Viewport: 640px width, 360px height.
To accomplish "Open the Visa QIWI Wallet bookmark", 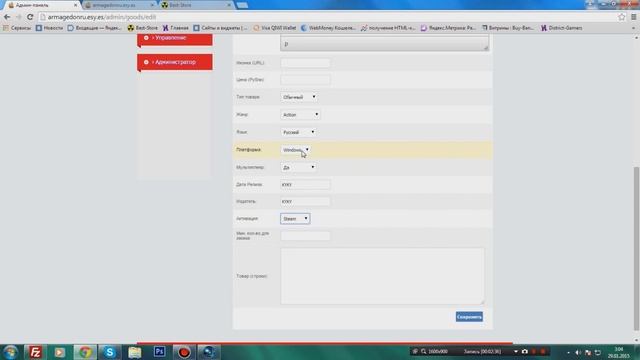I will 274,28.
